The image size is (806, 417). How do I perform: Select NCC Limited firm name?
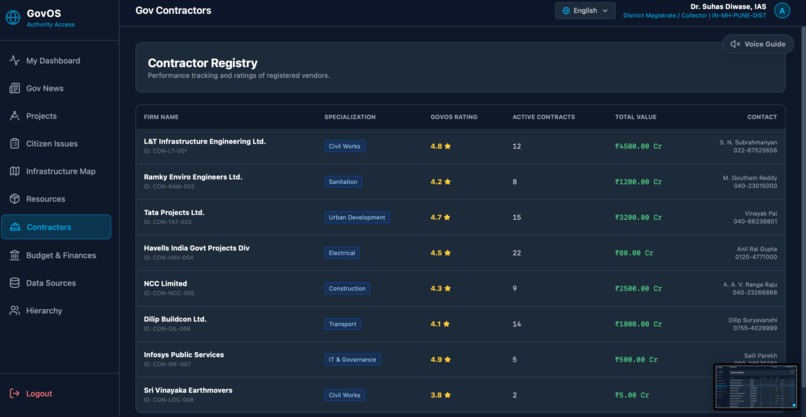point(166,283)
